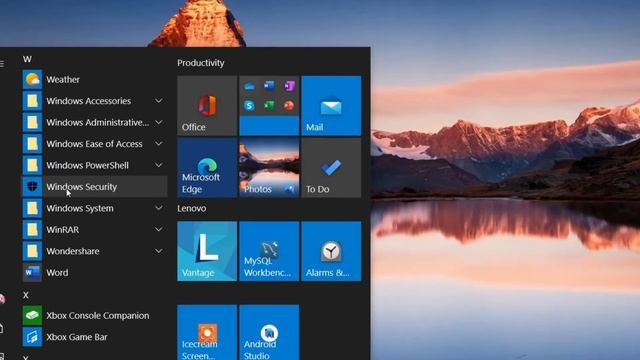Open the MySQL Workbench tile
640x360 pixels.
[x=269, y=251]
